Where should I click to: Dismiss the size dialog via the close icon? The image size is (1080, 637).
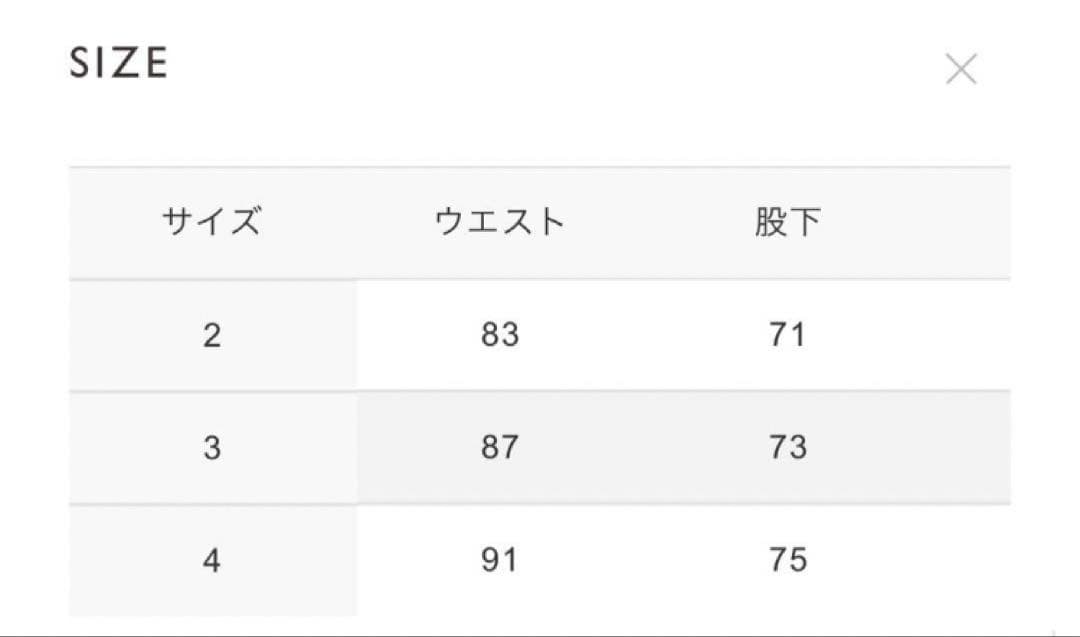[962, 68]
